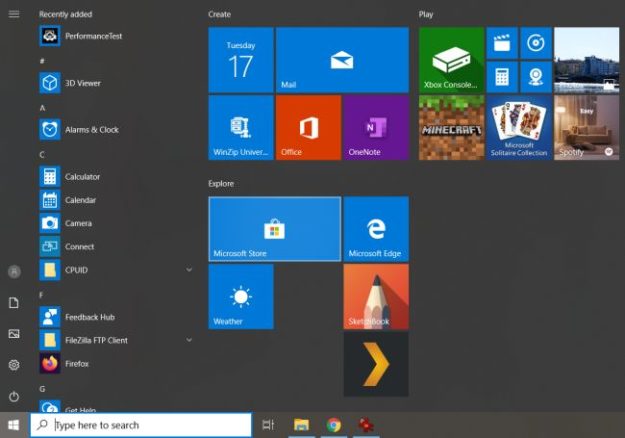Open the Groove Music small tile
The width and height of the screenshot is (625, 438).
click(536, 43)
